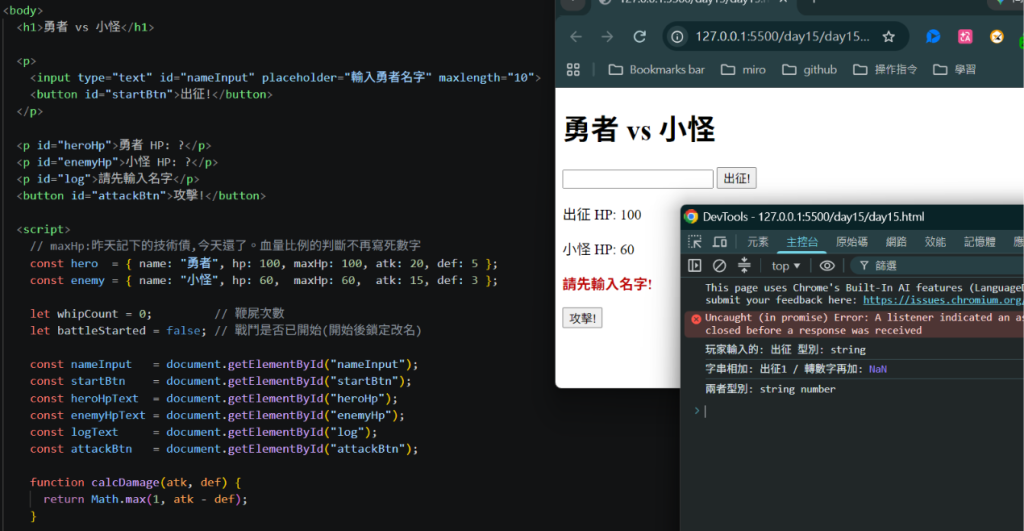The width and height of the screenshot is (1024, 531).
Task: Open the orange round extension icon
Action: click(x=997, y=37)
